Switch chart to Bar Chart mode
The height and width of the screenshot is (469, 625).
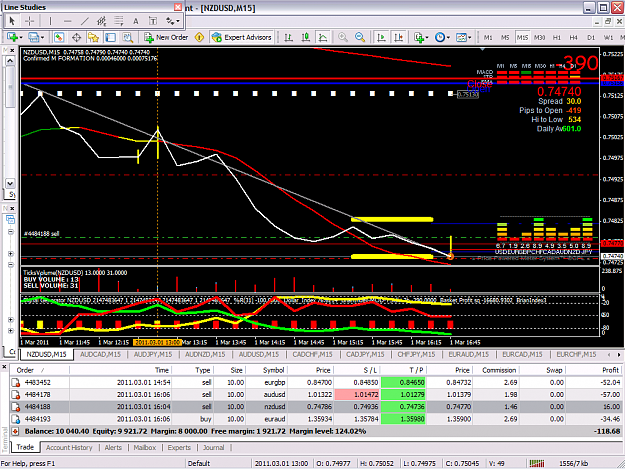pos(288,37)
